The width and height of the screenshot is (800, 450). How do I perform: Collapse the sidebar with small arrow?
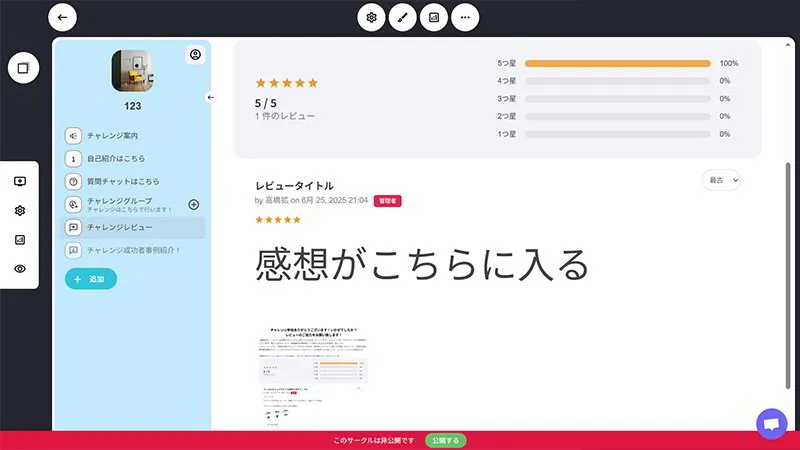(x=210, y=97)
